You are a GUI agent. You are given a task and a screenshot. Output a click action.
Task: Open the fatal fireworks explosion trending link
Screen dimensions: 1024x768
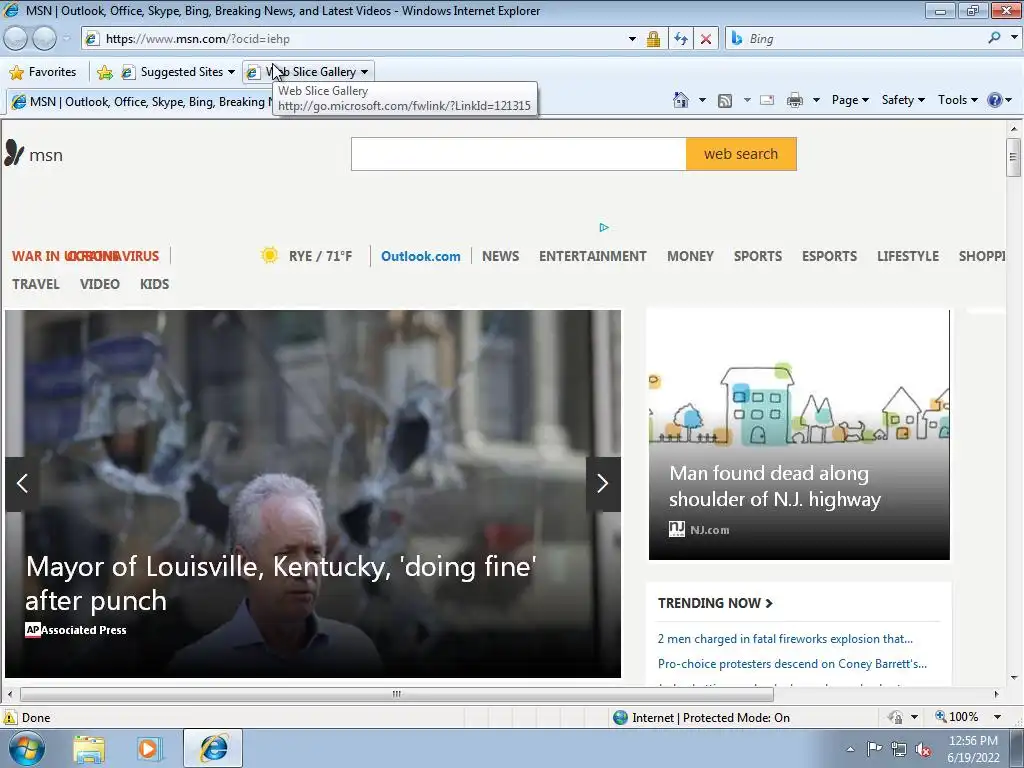tap(785, 639)
